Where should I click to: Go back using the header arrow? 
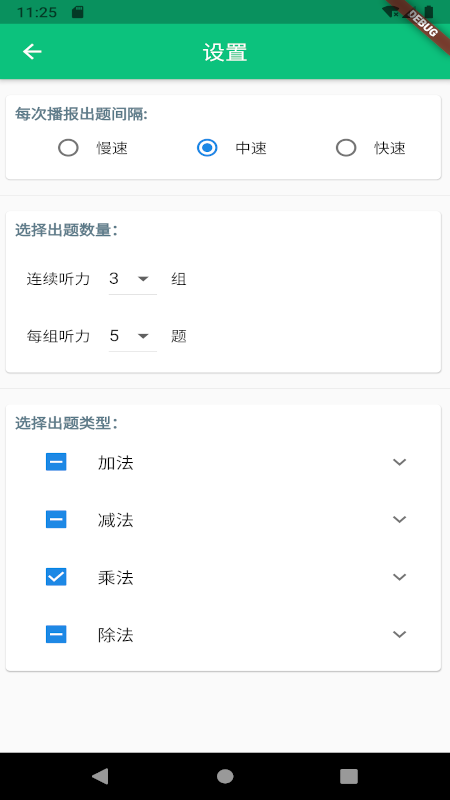tap(32, 52)
